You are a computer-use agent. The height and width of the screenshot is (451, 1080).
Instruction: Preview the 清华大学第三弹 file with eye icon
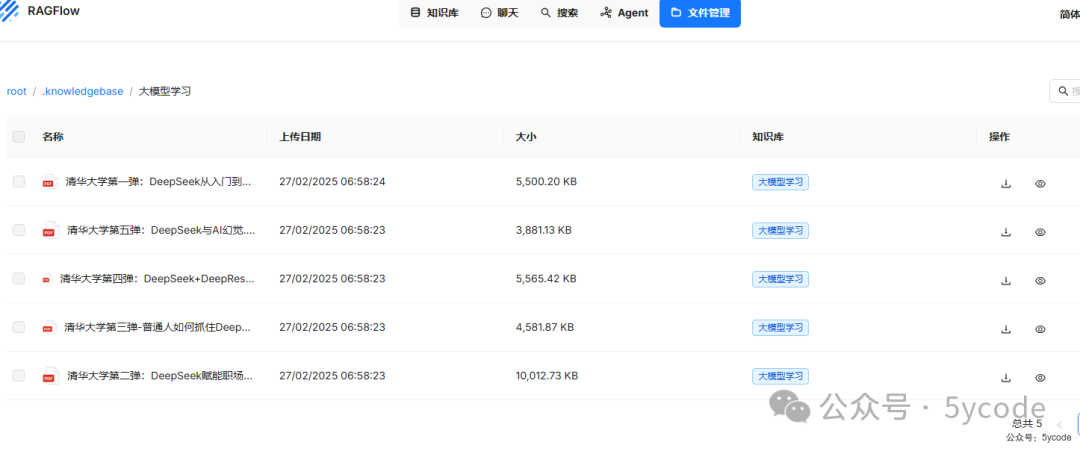(1040, 329)
